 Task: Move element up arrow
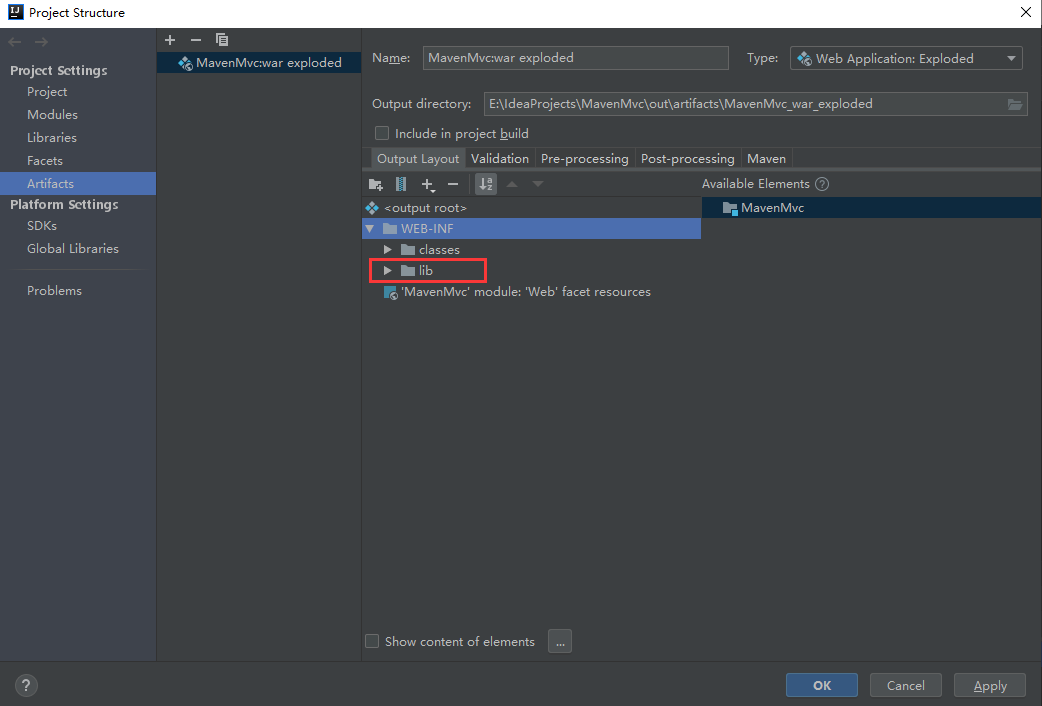click(512, 184)
